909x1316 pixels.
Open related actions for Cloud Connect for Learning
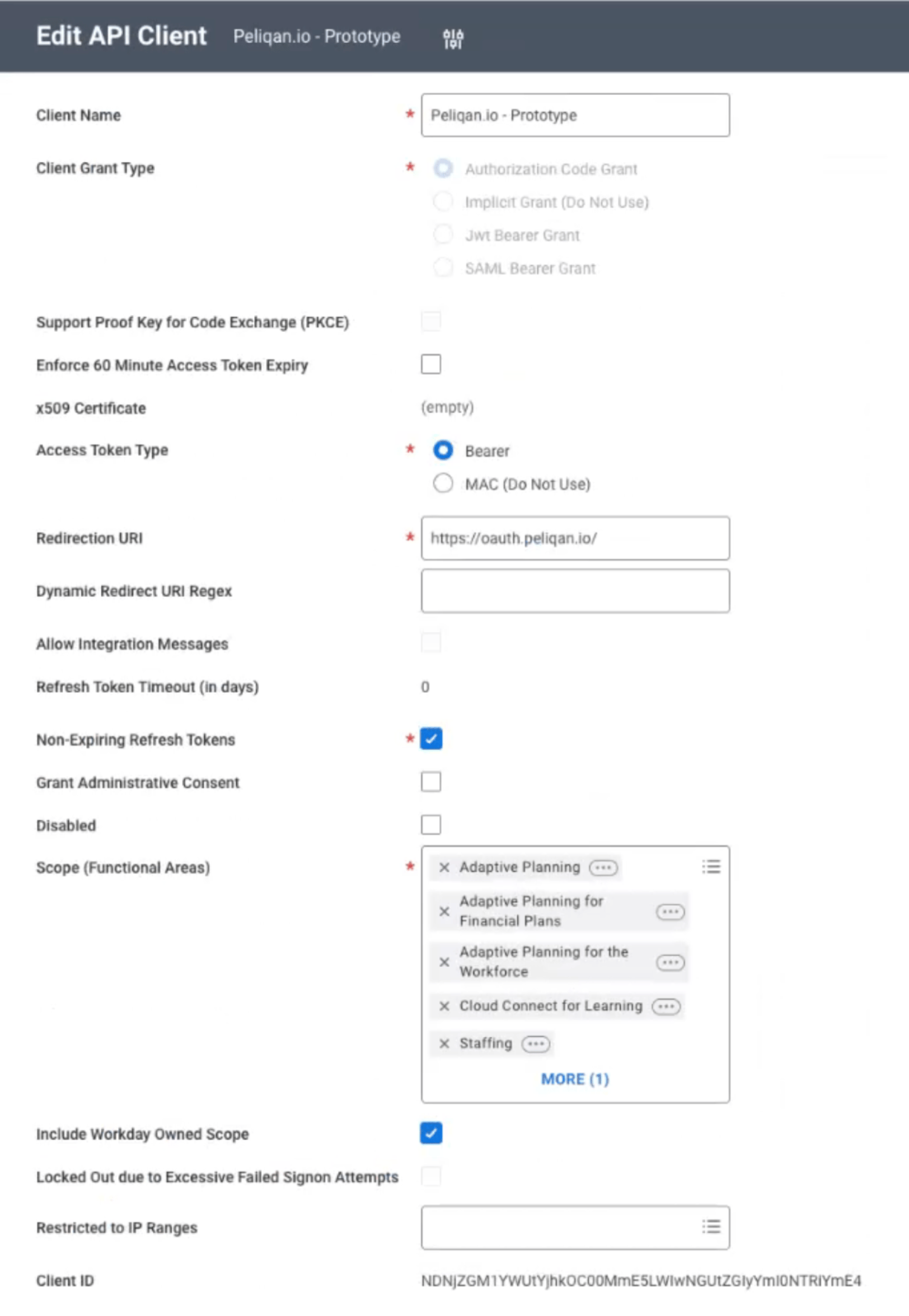[x=666, y=1006]
